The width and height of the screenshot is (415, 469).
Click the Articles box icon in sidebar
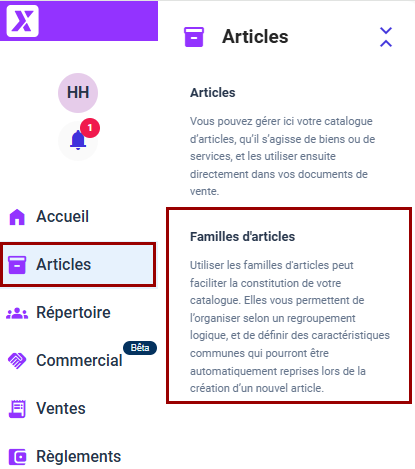(17, 265)
